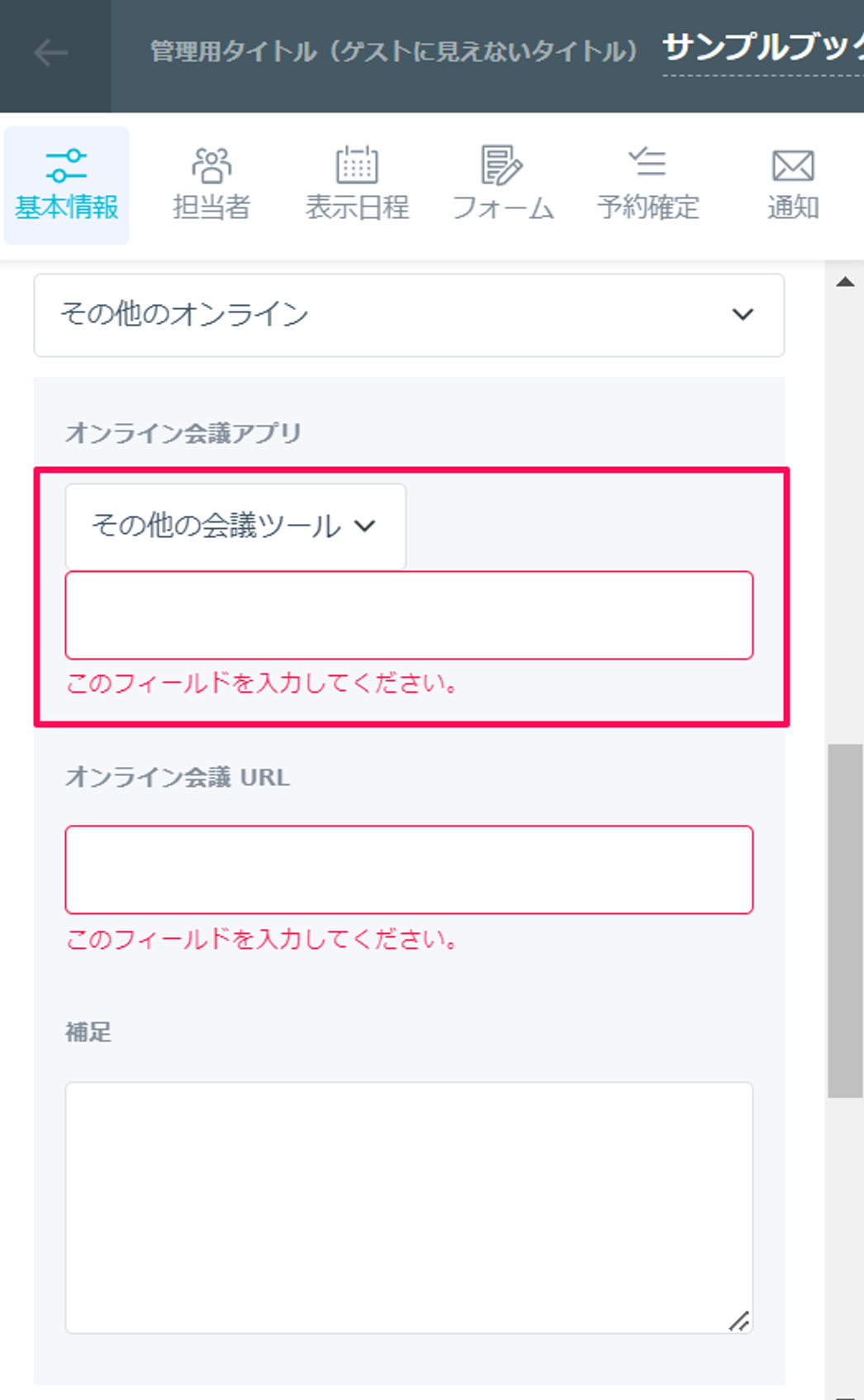
Task: Click the back arrow icon
Action: coord(51,53)
